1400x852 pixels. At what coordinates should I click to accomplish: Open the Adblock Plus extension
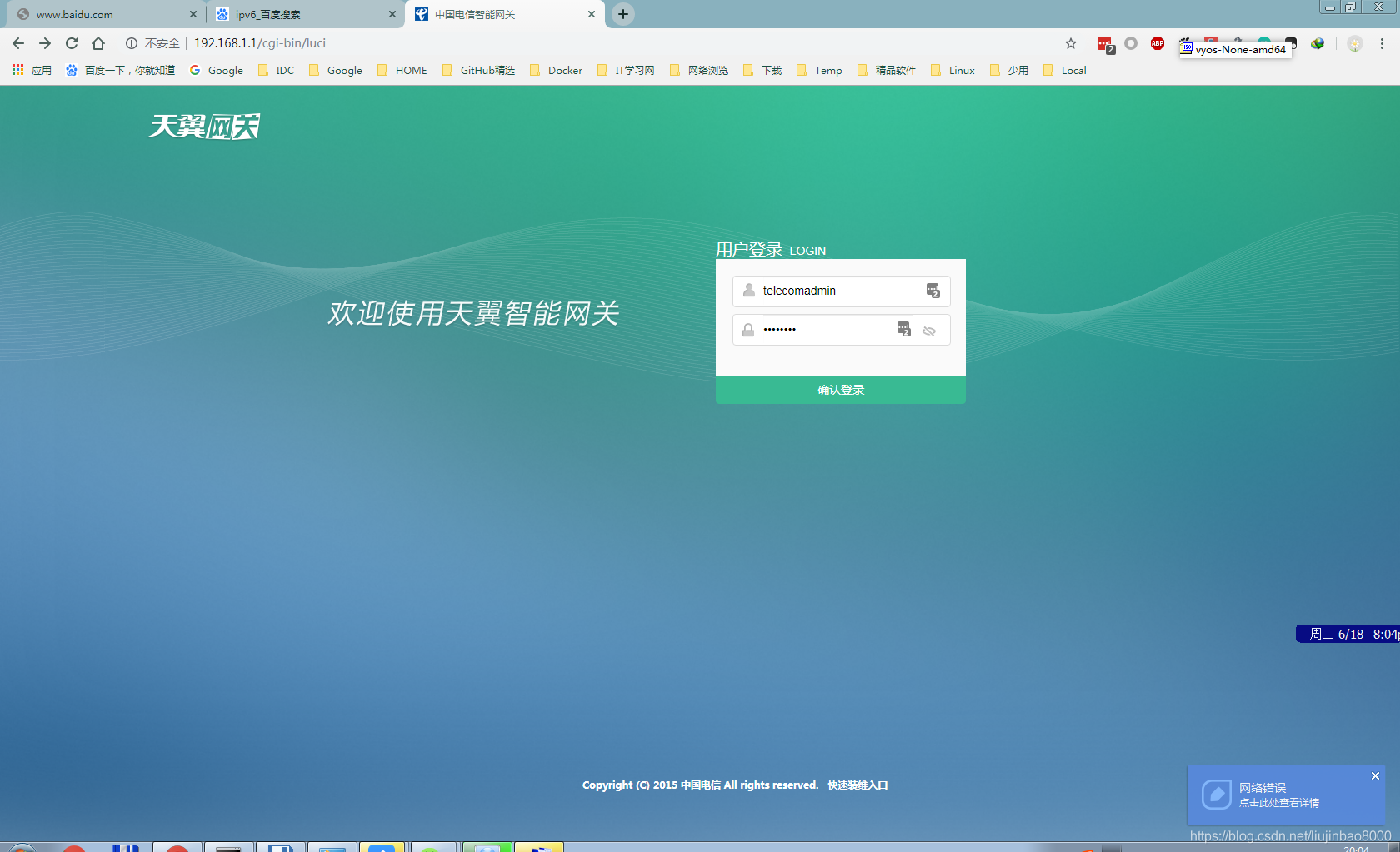point(1157,43)
